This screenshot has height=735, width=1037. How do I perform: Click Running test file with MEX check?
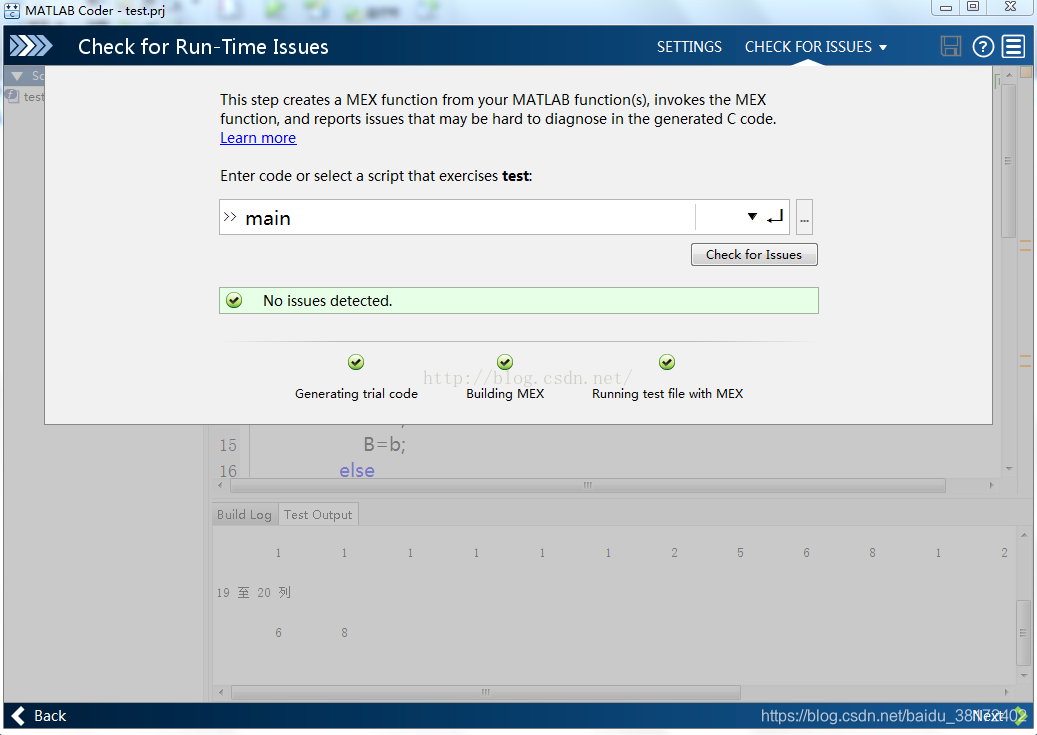coord(667,363)
